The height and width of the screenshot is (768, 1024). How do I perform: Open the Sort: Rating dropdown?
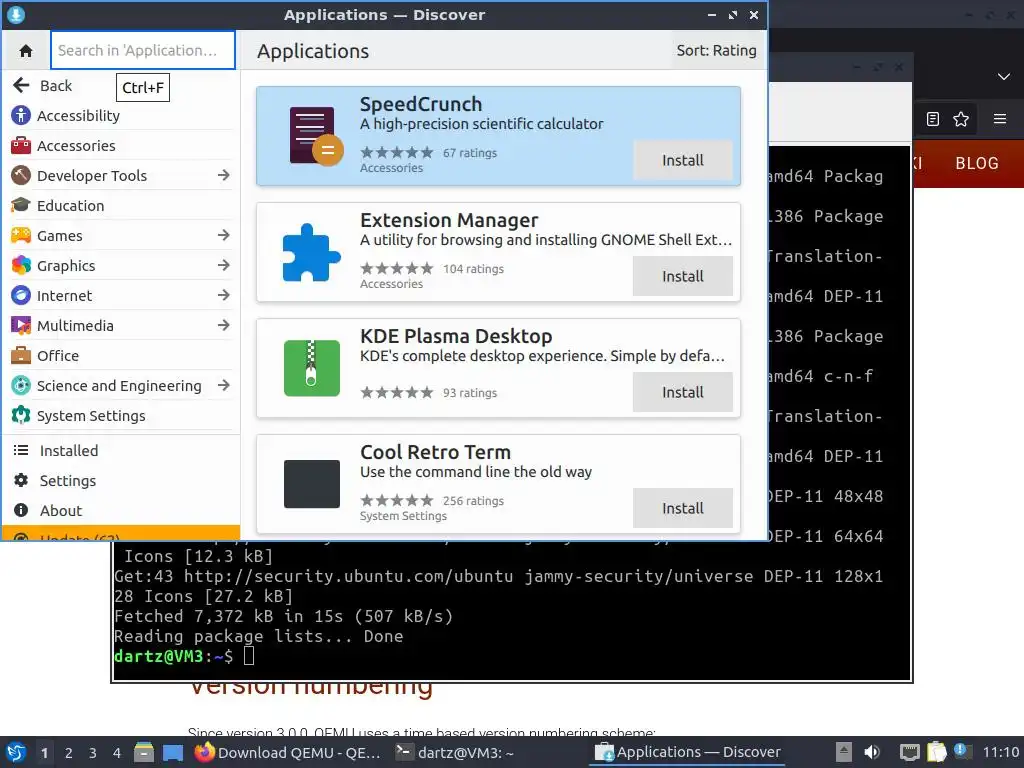click(716, 50)
